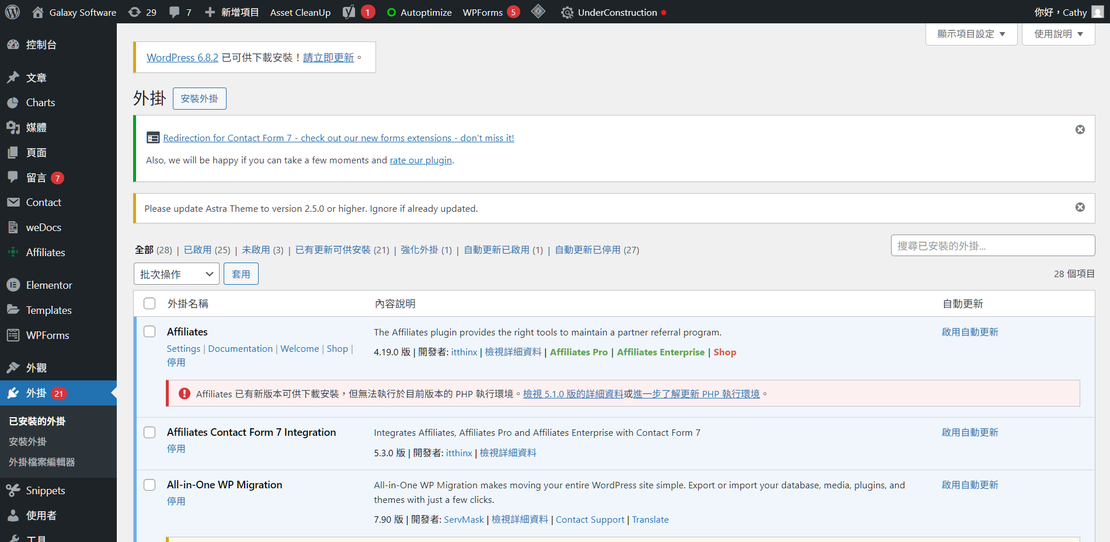Click the WordPress logo in admin bar
The height and width of the screenshot is (542, 1110).
coord(13,13)
